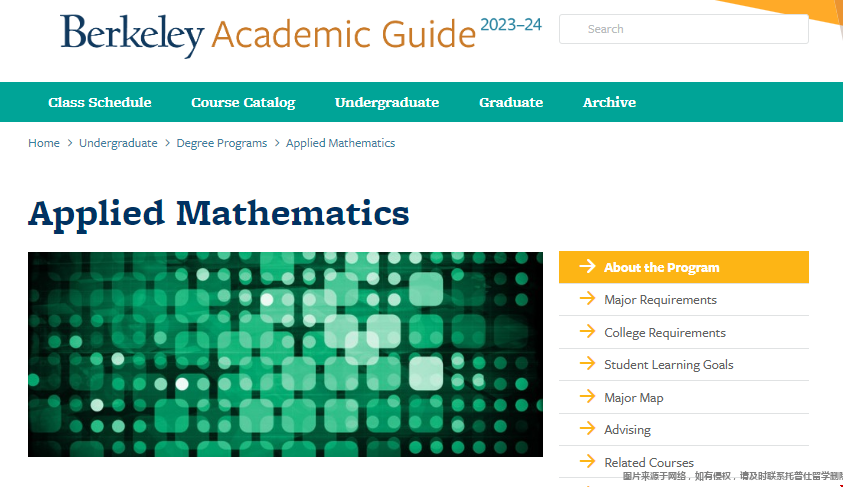Open the Class Schedule menu item

pyautogui.click(x=100, y=102)
